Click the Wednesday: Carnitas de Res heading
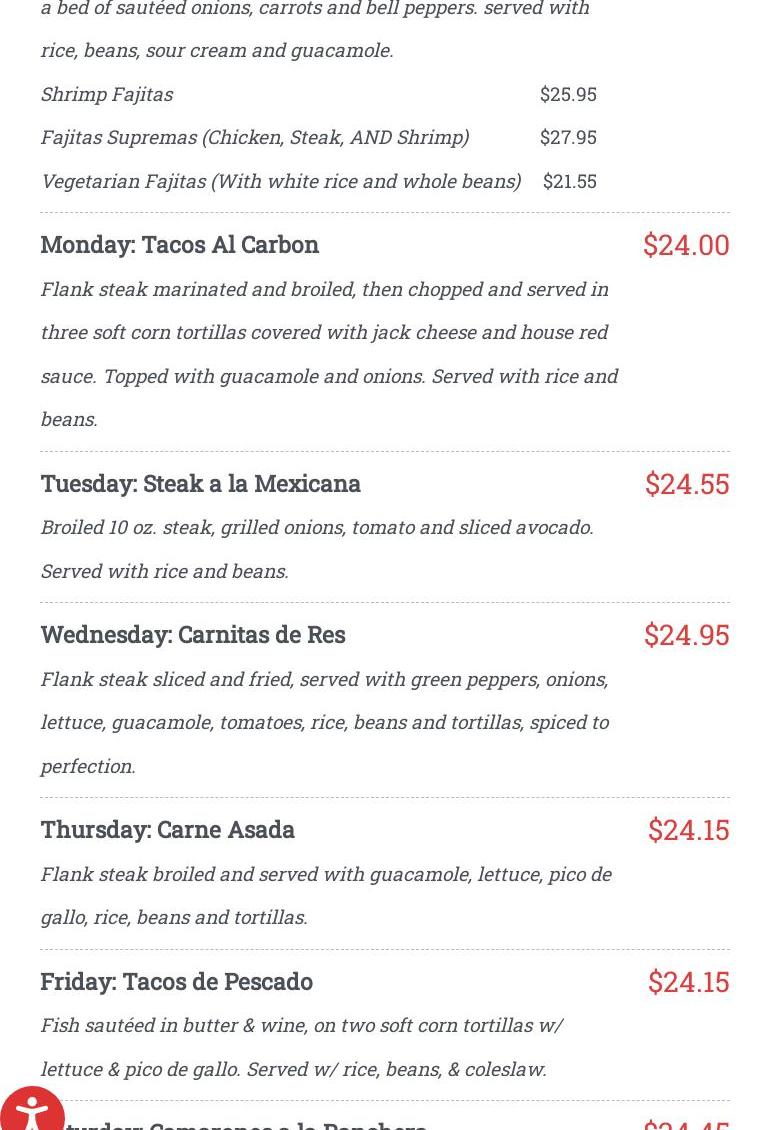The width and height of the screenshot is (770, 1130). coord(193,635)
